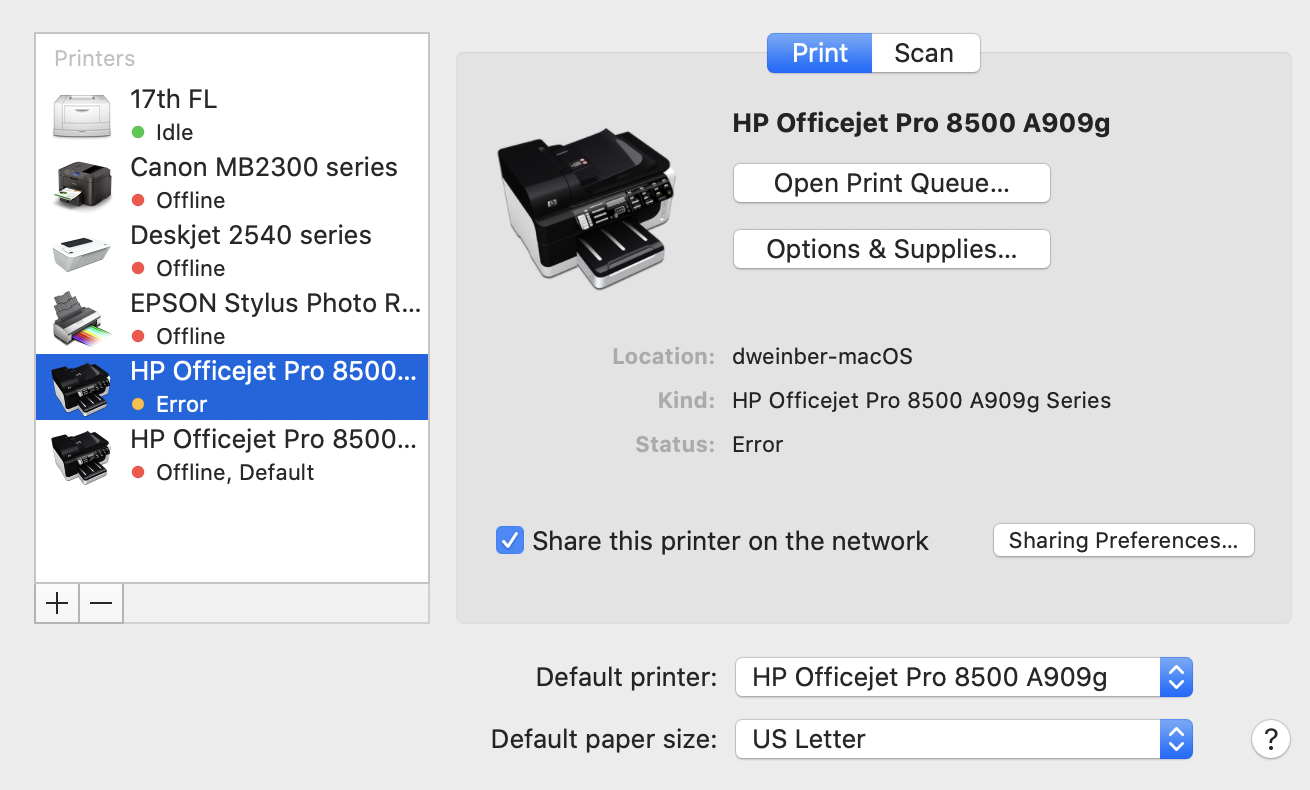Select the Print tab
Screen dimensions: 1310x790
pos(820,53)
